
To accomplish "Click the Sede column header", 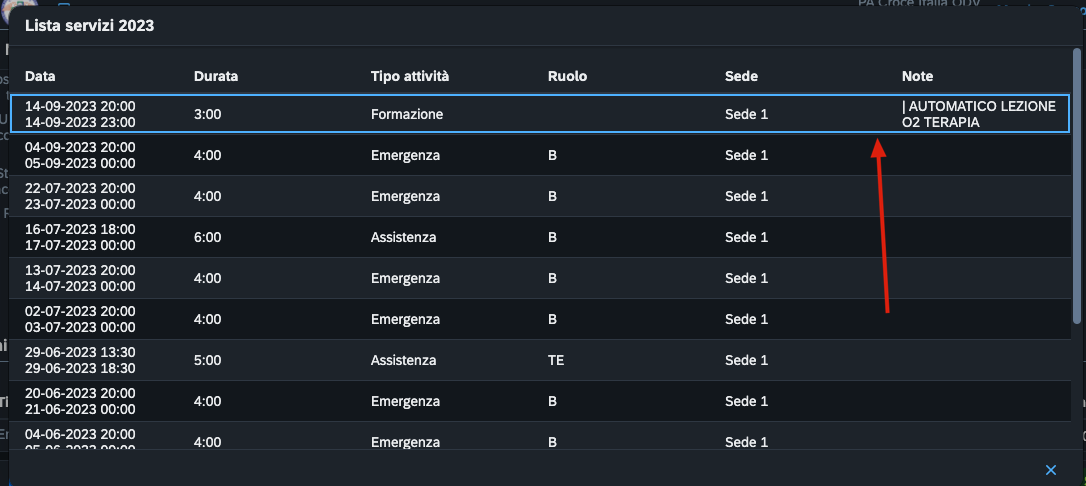I will [x=741, y=77].
